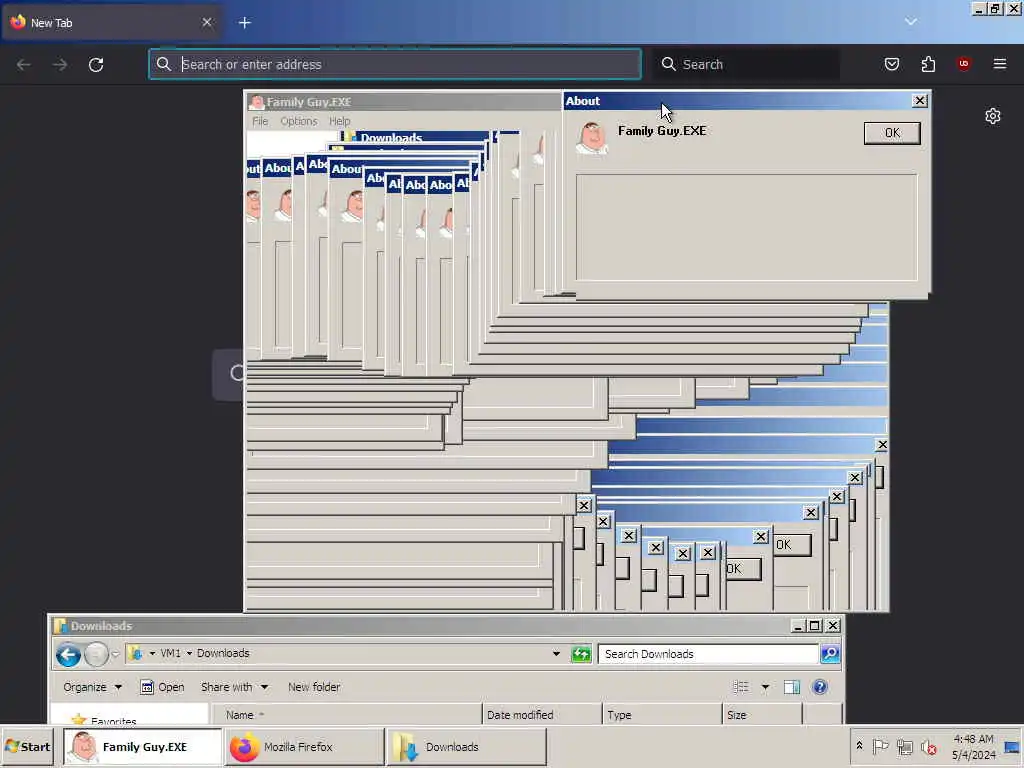
Task: Sort by the Type column header
Action: click(x=662, y=715)
